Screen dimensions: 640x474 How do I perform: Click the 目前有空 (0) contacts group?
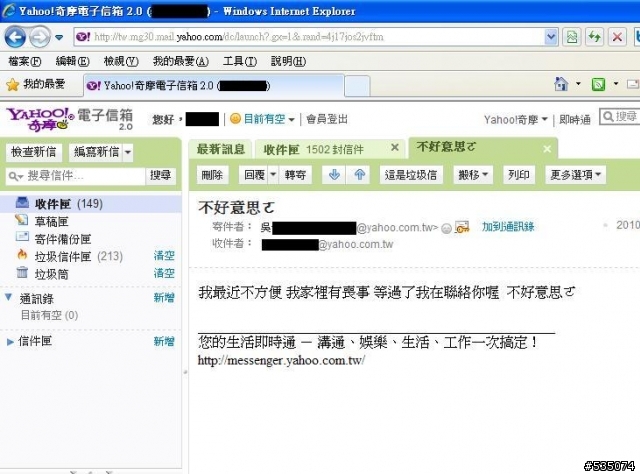coord(49,315)
